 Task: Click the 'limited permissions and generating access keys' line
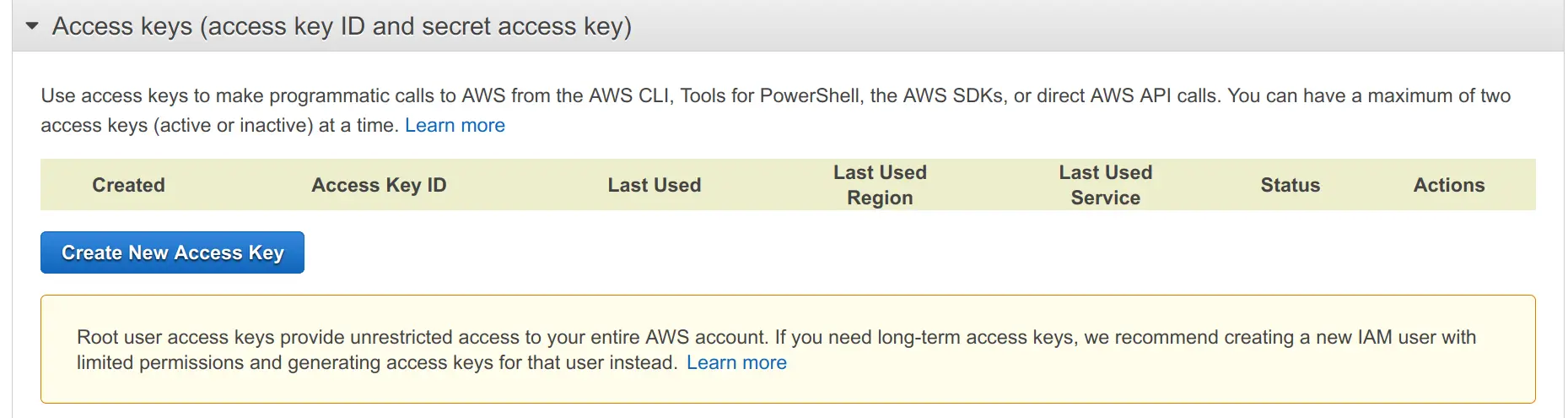(377, 363)
